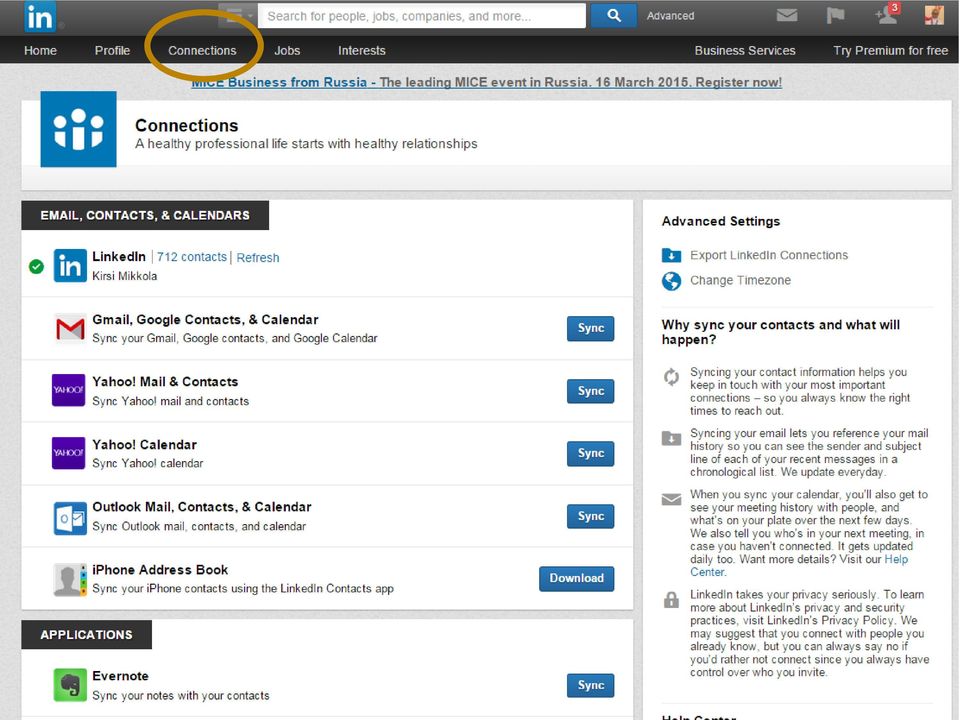Click the Outlook Mail, Contacts, & Calendar title
Viewport: 960px width, 720px height.
coord(202,507)
